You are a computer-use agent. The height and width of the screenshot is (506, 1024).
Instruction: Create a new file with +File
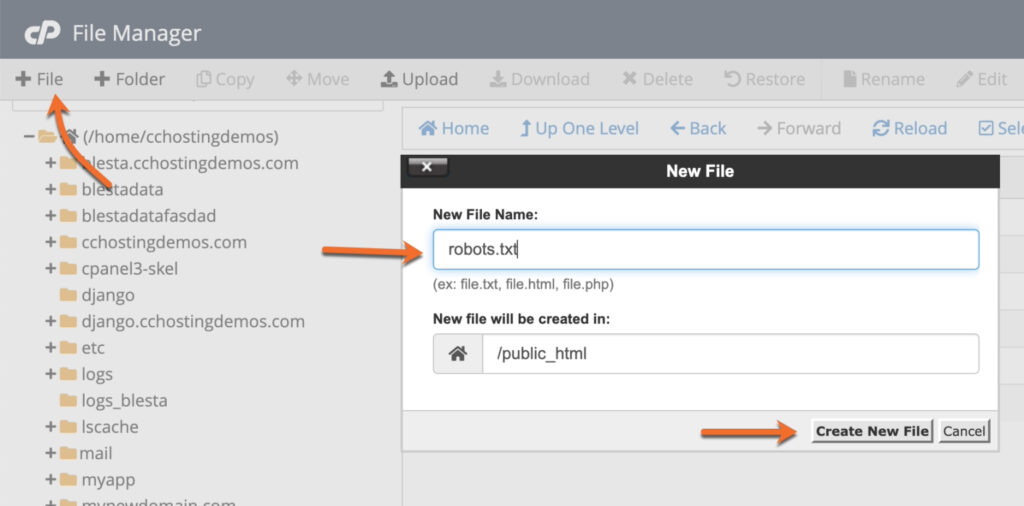[39, 80]
